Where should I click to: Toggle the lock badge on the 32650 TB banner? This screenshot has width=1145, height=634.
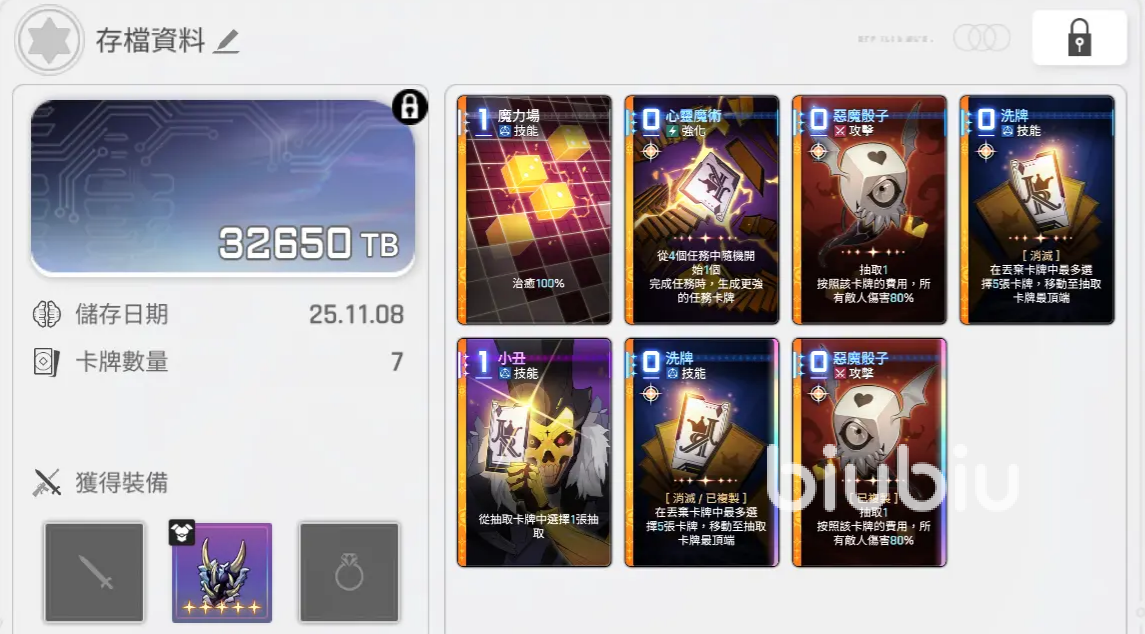pyautogui.click(x=410, y=107)
